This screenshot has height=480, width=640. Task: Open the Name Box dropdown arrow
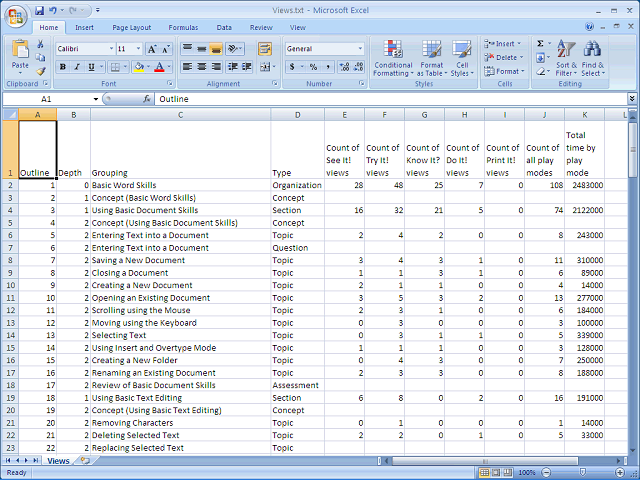[95, 100]
